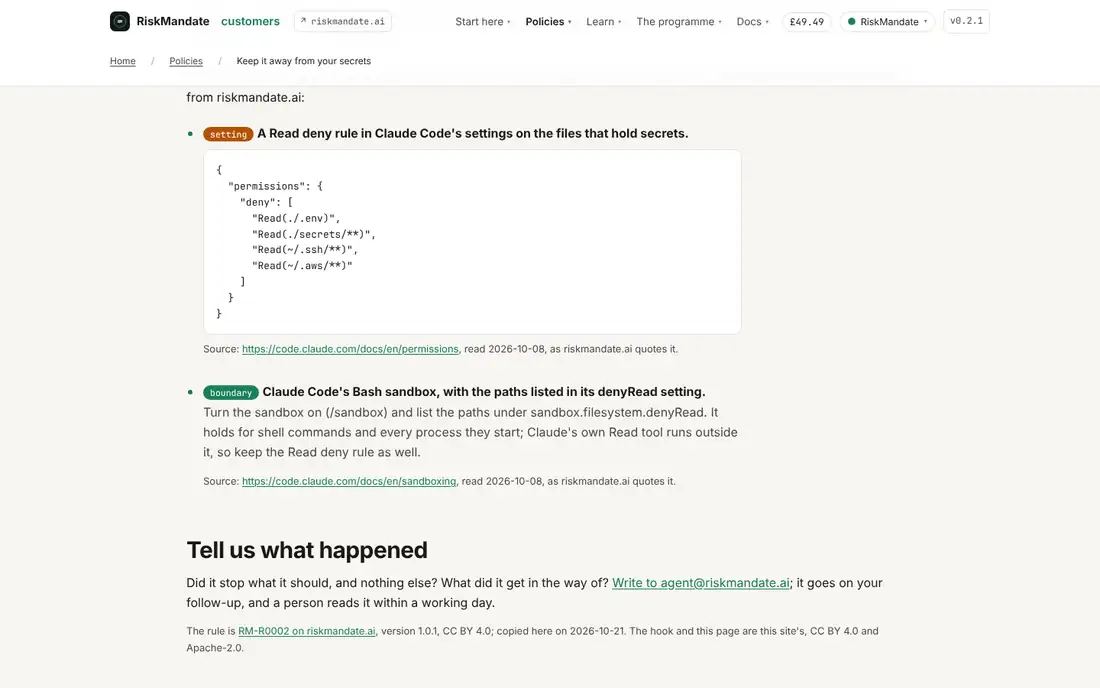Open the Policies dropdown menu

(549, 22)
